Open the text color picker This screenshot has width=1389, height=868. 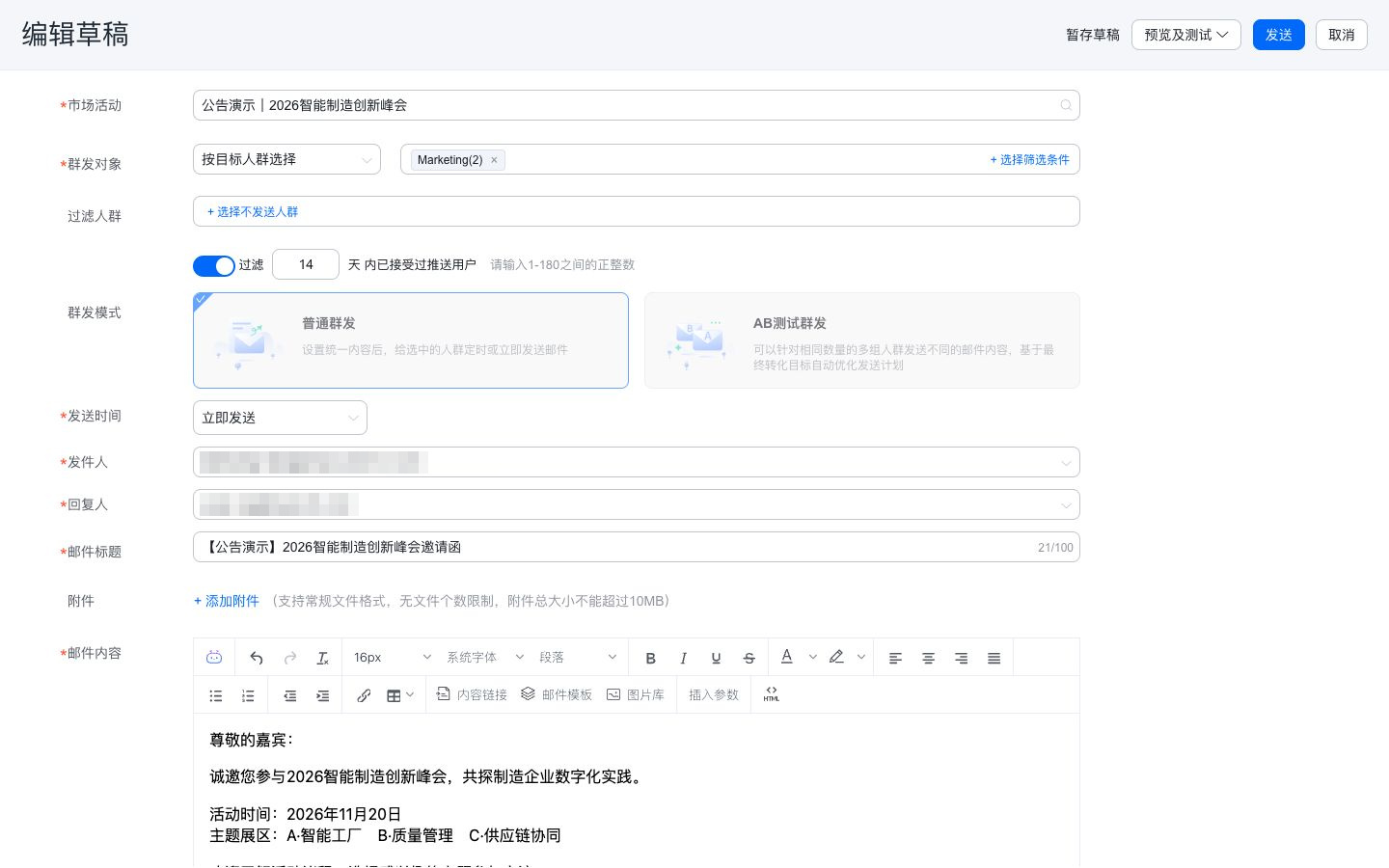(787, 657)
